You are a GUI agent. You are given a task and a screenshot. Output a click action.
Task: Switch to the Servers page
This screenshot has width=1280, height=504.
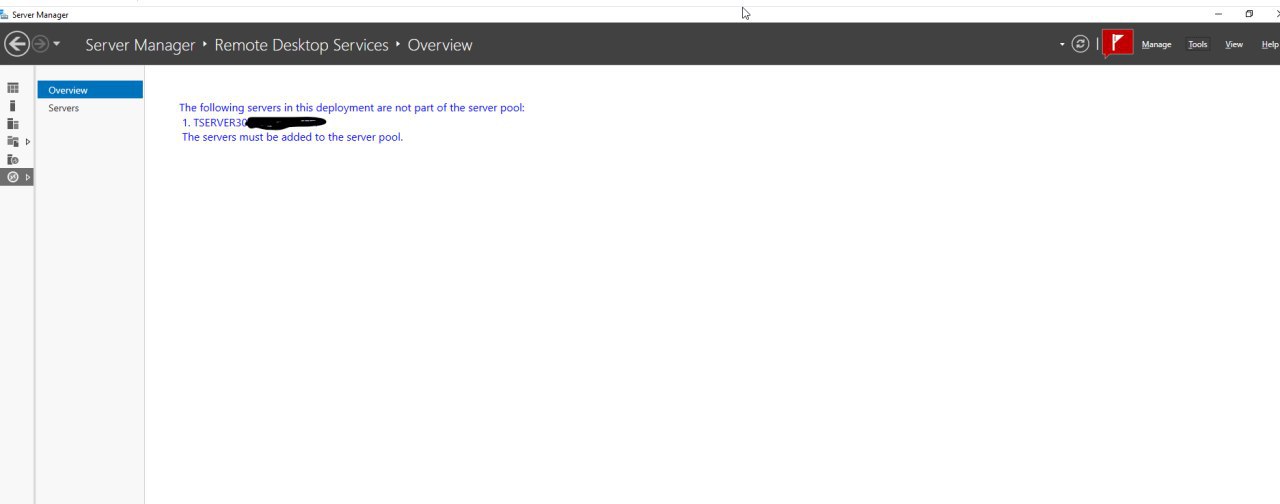(x=64, y=108)
